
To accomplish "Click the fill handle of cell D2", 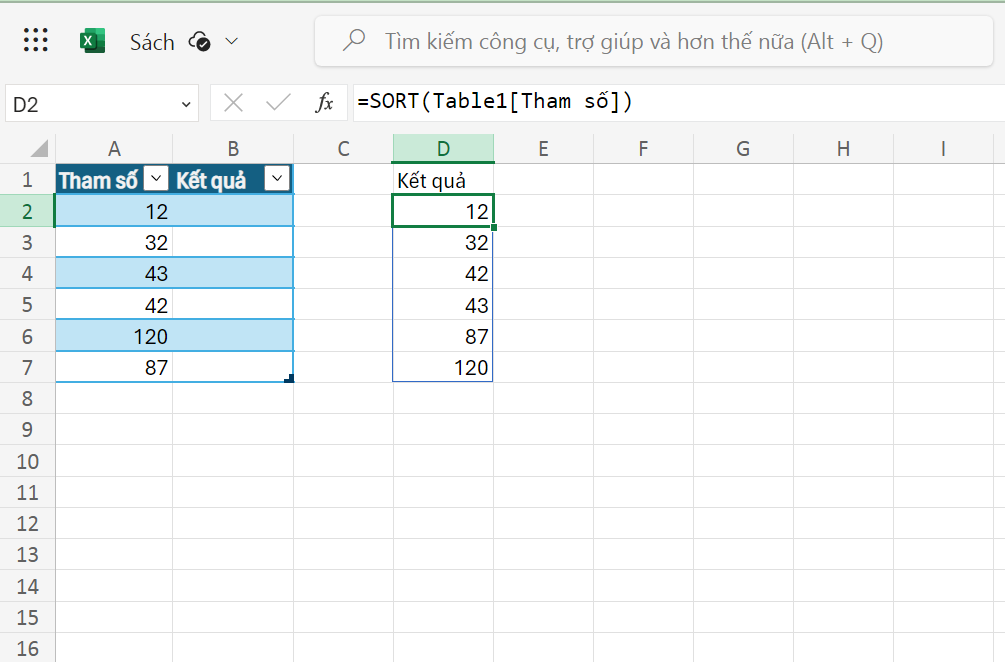I will click(x=494, y=227).
